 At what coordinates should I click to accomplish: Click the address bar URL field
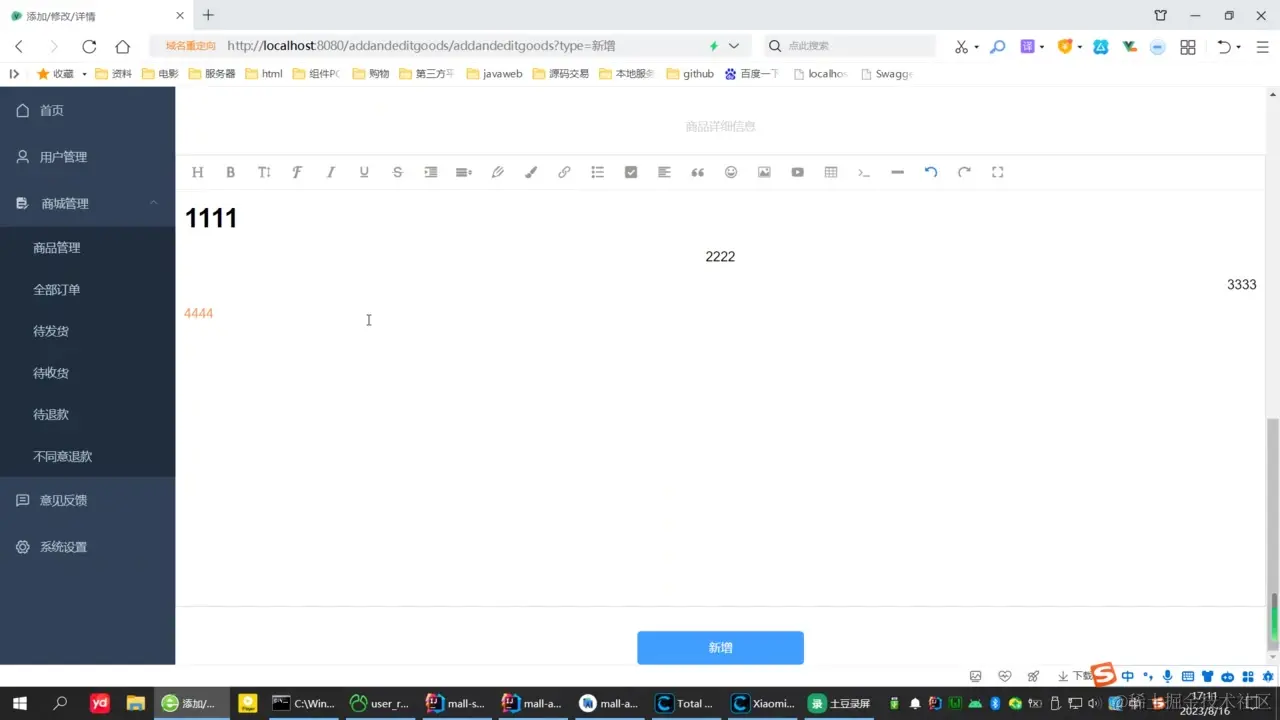(450, 46)
